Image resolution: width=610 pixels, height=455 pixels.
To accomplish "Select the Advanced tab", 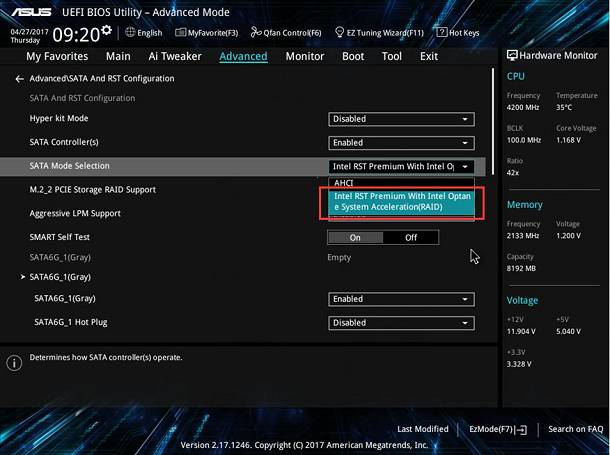I will click(x=244, y=56).
